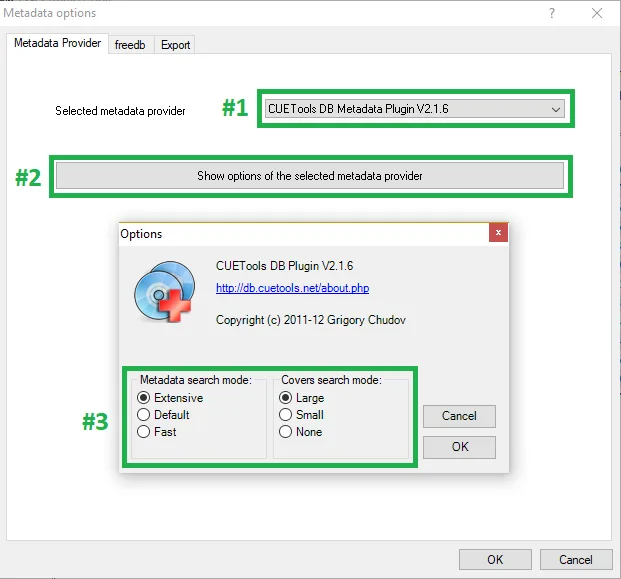Click the 'Copyright (c) 2011-12 Grigory Chudov' text
Viewport: 621px width, 579px height.
310,320
